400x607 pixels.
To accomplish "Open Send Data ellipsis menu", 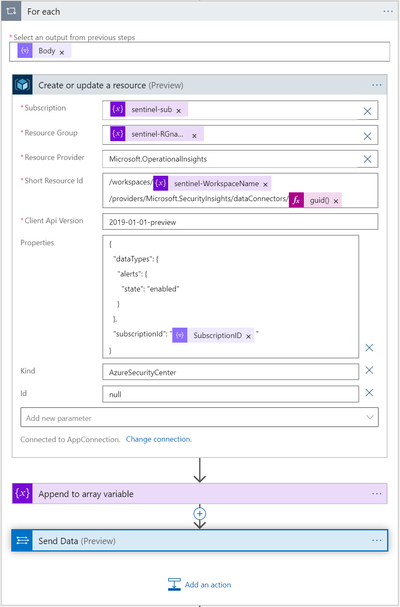I will (x=377, y=540).
